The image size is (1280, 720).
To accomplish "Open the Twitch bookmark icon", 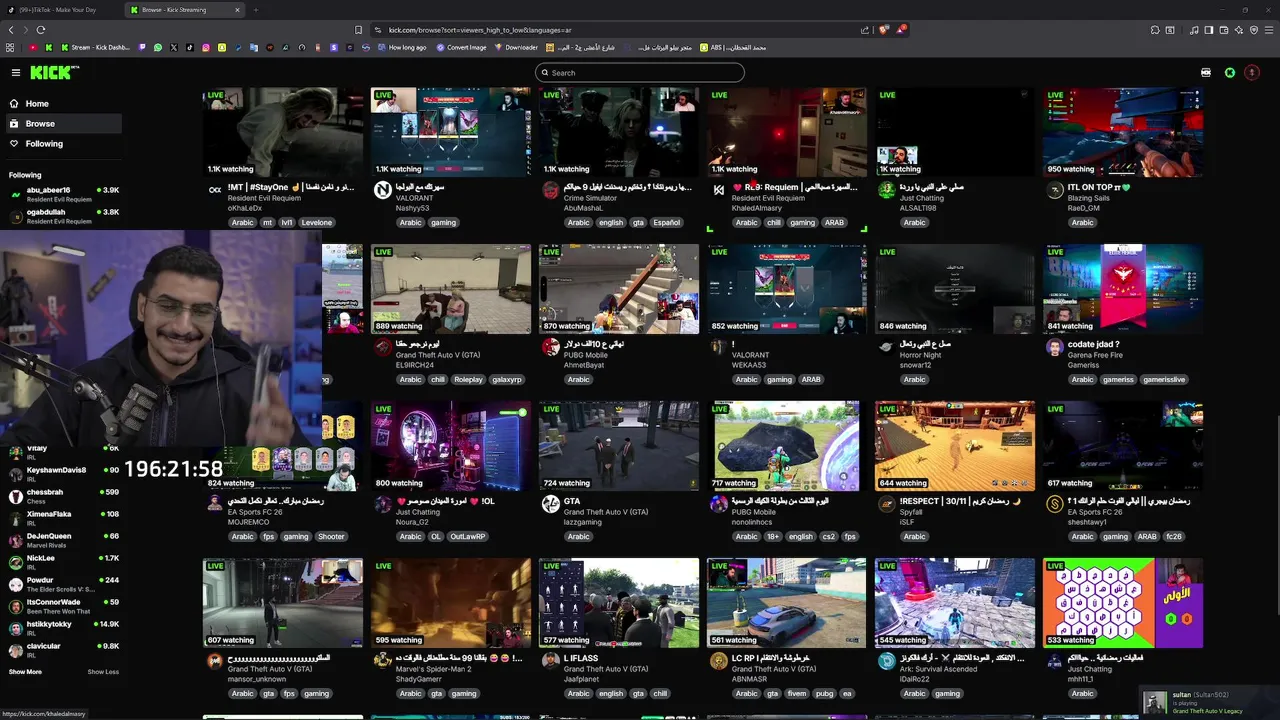I will coord(142,47).
